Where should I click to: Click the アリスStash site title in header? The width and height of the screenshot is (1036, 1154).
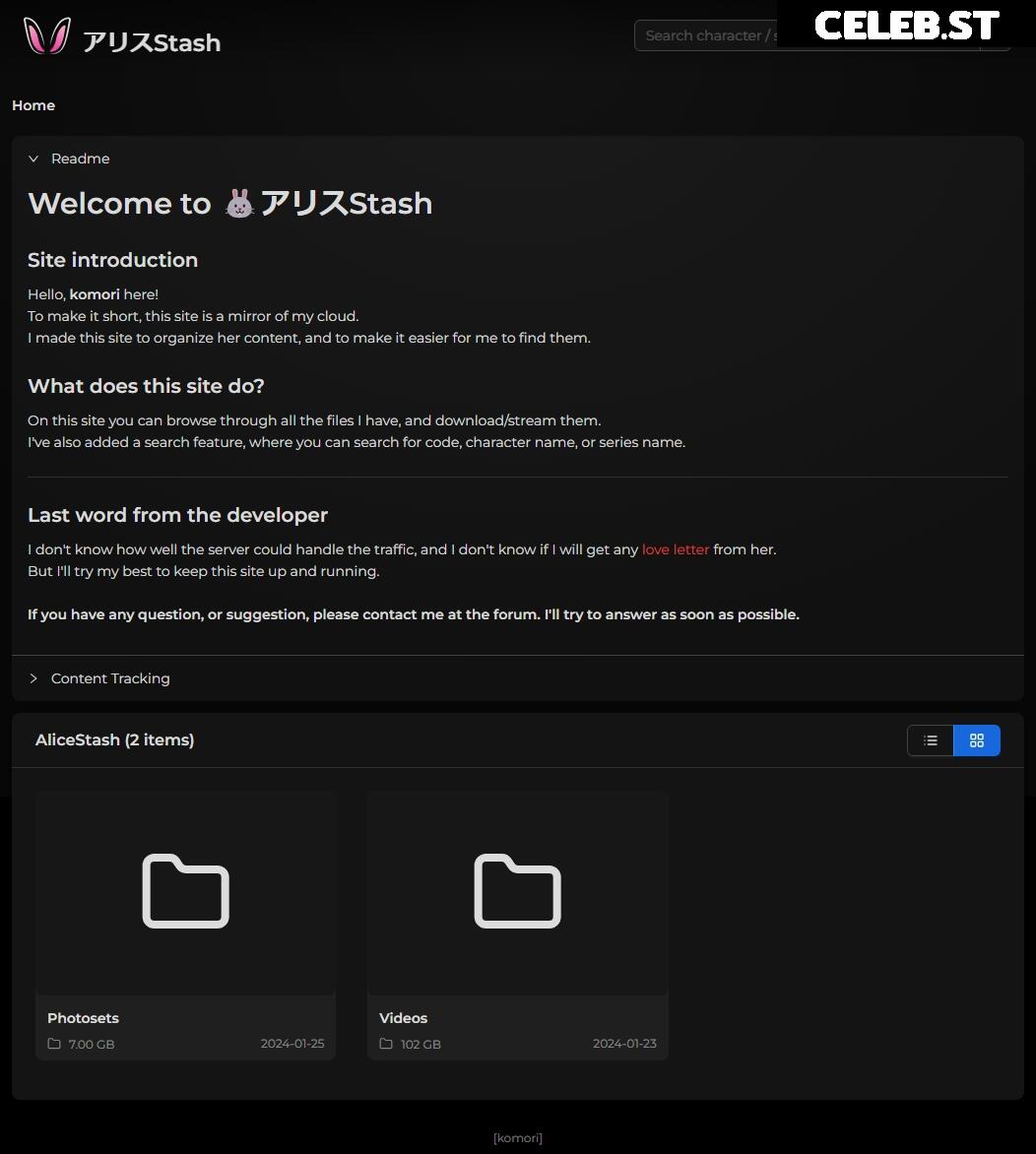tap(152, 42)
